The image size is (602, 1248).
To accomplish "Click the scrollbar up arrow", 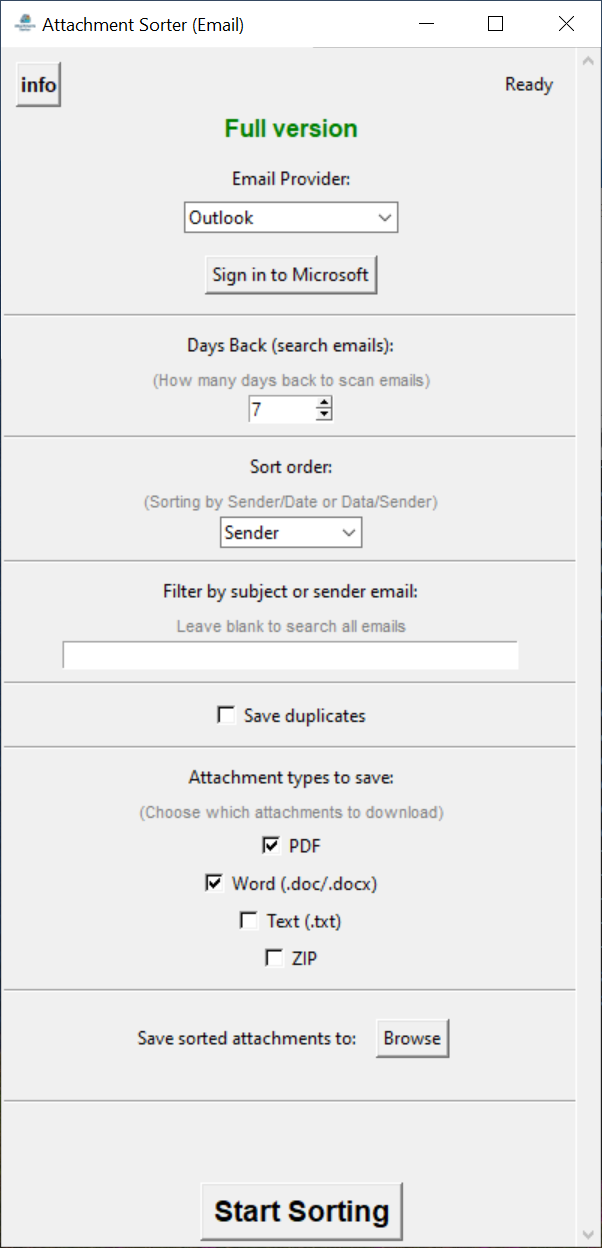I will [x=588, y=59].
